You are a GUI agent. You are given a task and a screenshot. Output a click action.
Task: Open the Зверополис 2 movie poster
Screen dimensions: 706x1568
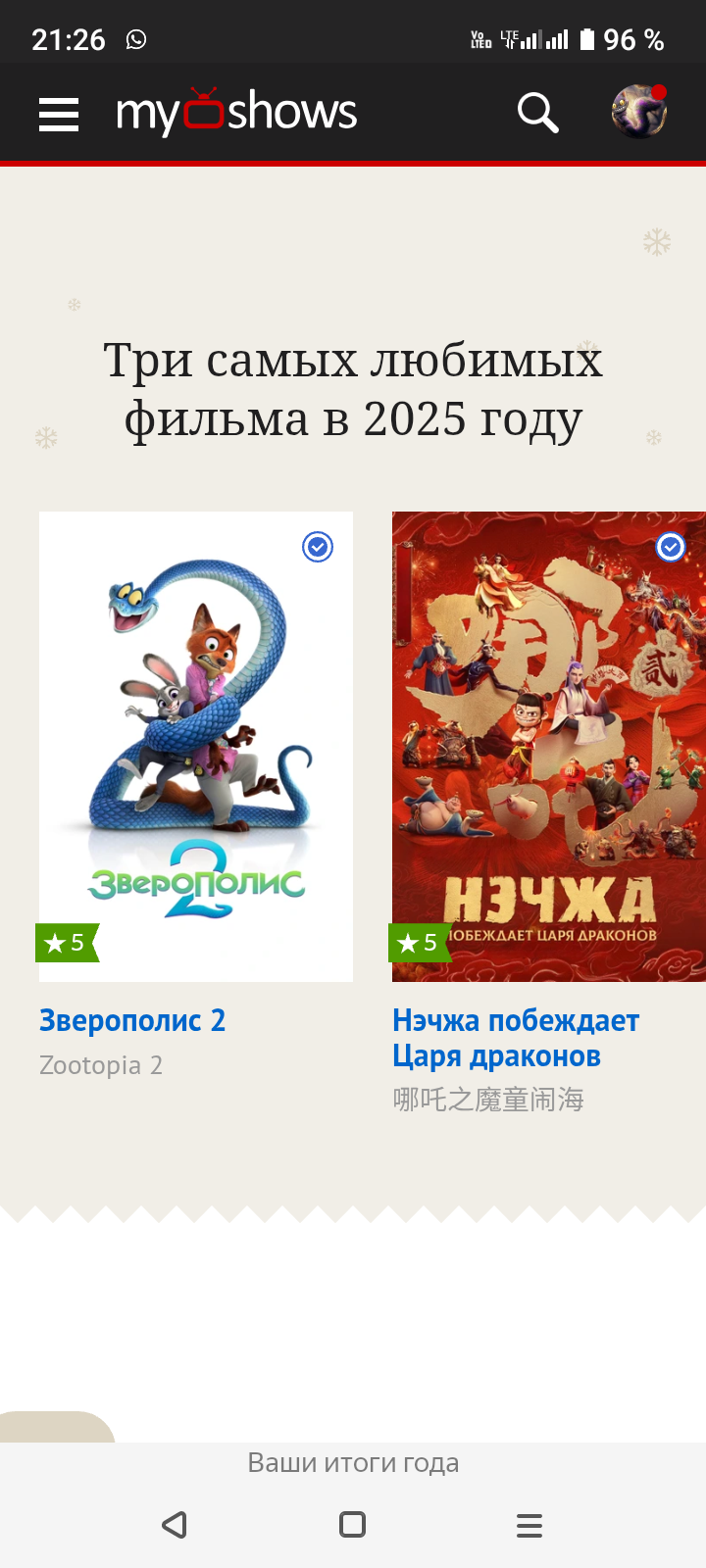coord(196,747)
